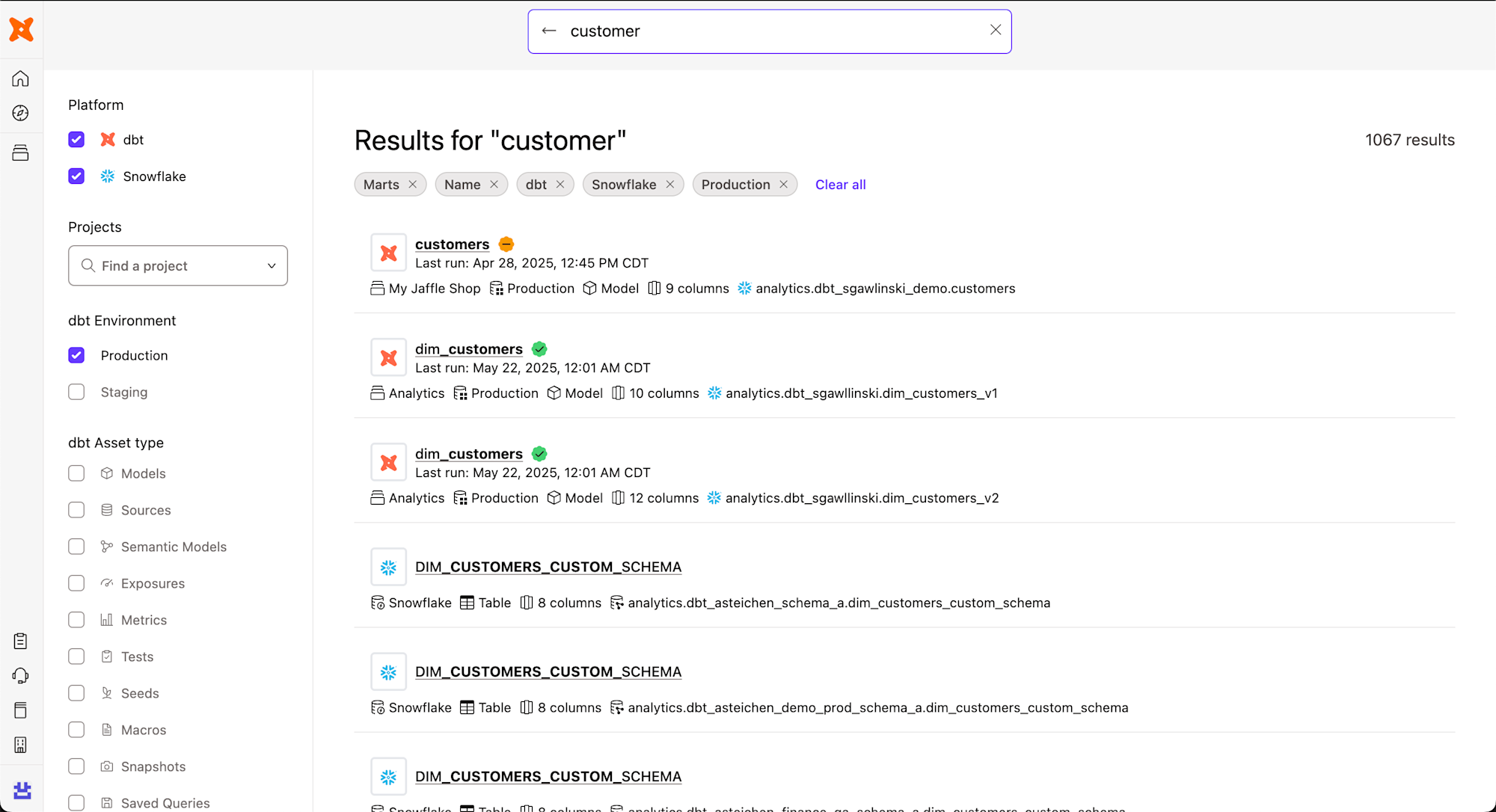This screenshot has height=812, width=1496.
Task: Check the Macros checkbox
Action: (76, 730)
